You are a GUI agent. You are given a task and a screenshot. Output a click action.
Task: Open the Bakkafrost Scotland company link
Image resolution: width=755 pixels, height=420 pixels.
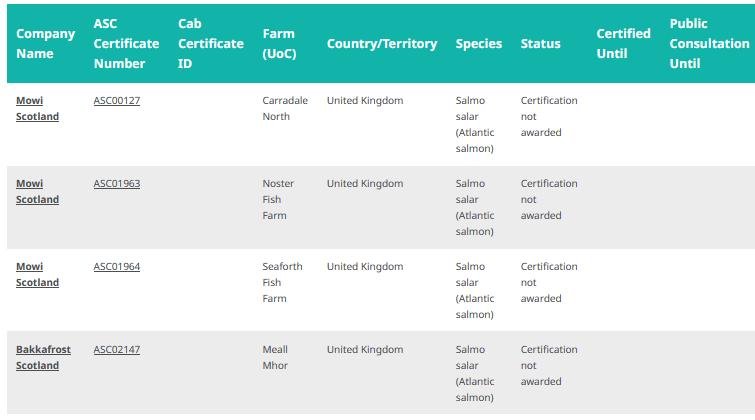(x=43, y=358)
